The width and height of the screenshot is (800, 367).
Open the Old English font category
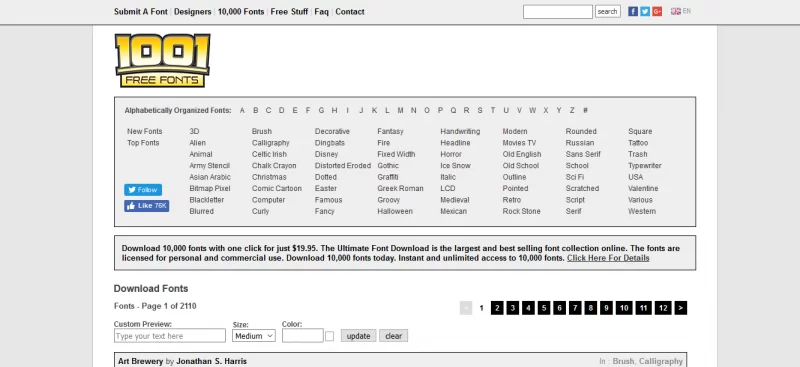[x=522, y=154]
